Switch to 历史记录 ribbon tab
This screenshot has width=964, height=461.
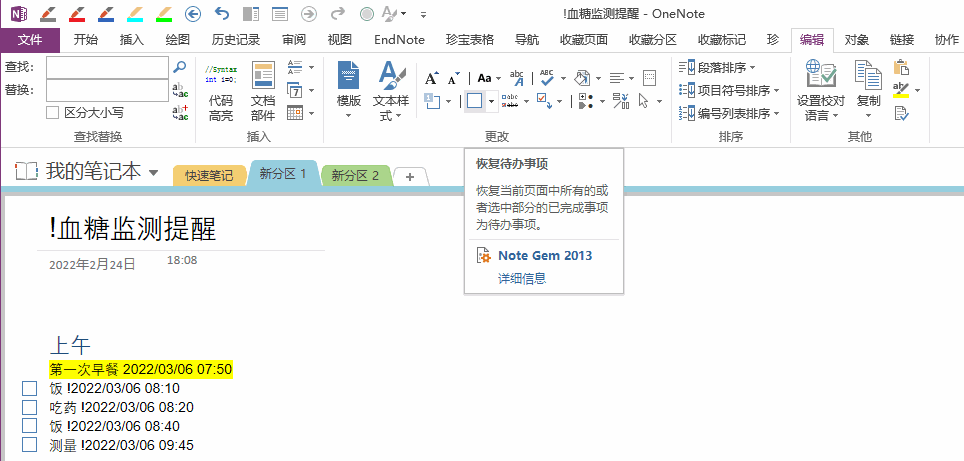pos(235,40)
